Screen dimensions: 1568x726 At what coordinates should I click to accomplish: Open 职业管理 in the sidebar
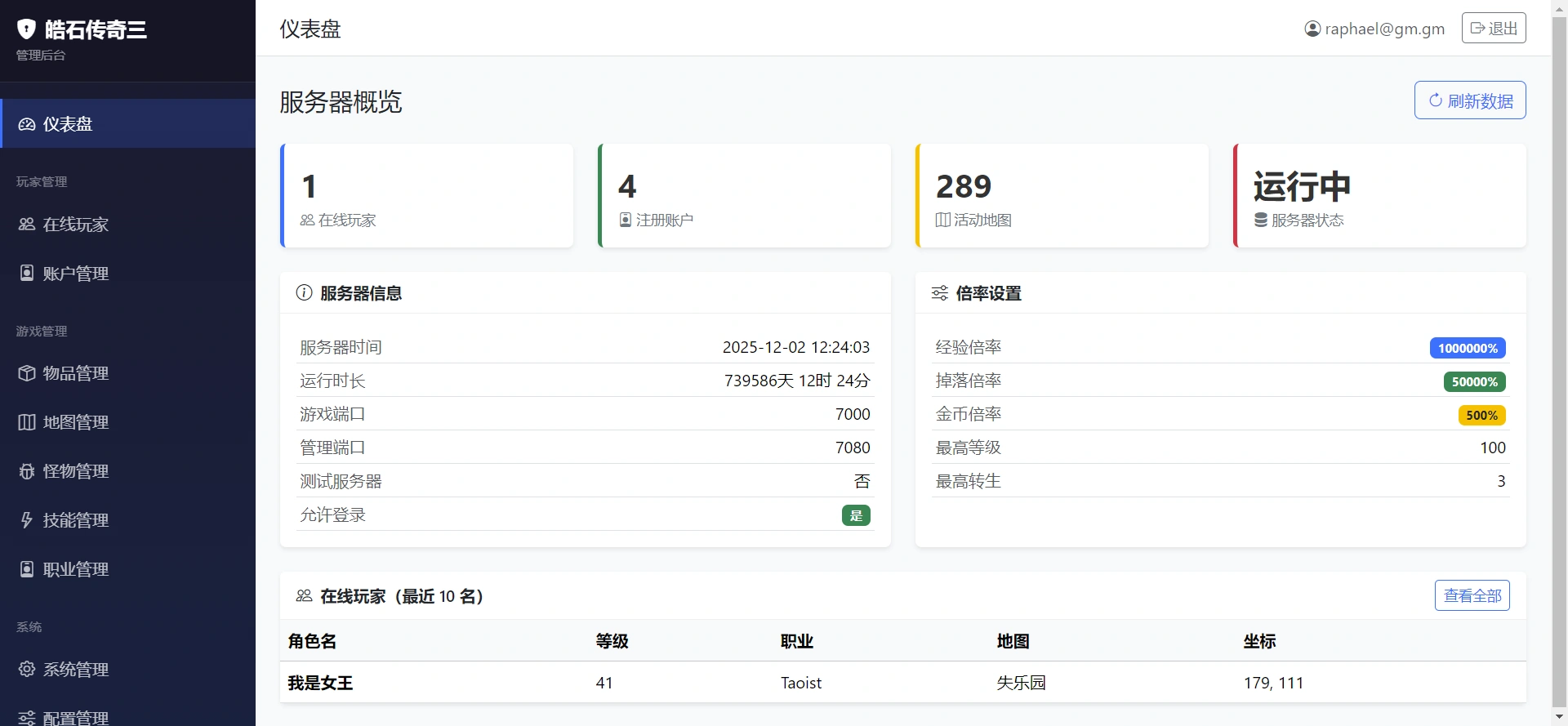coord(75,569)
